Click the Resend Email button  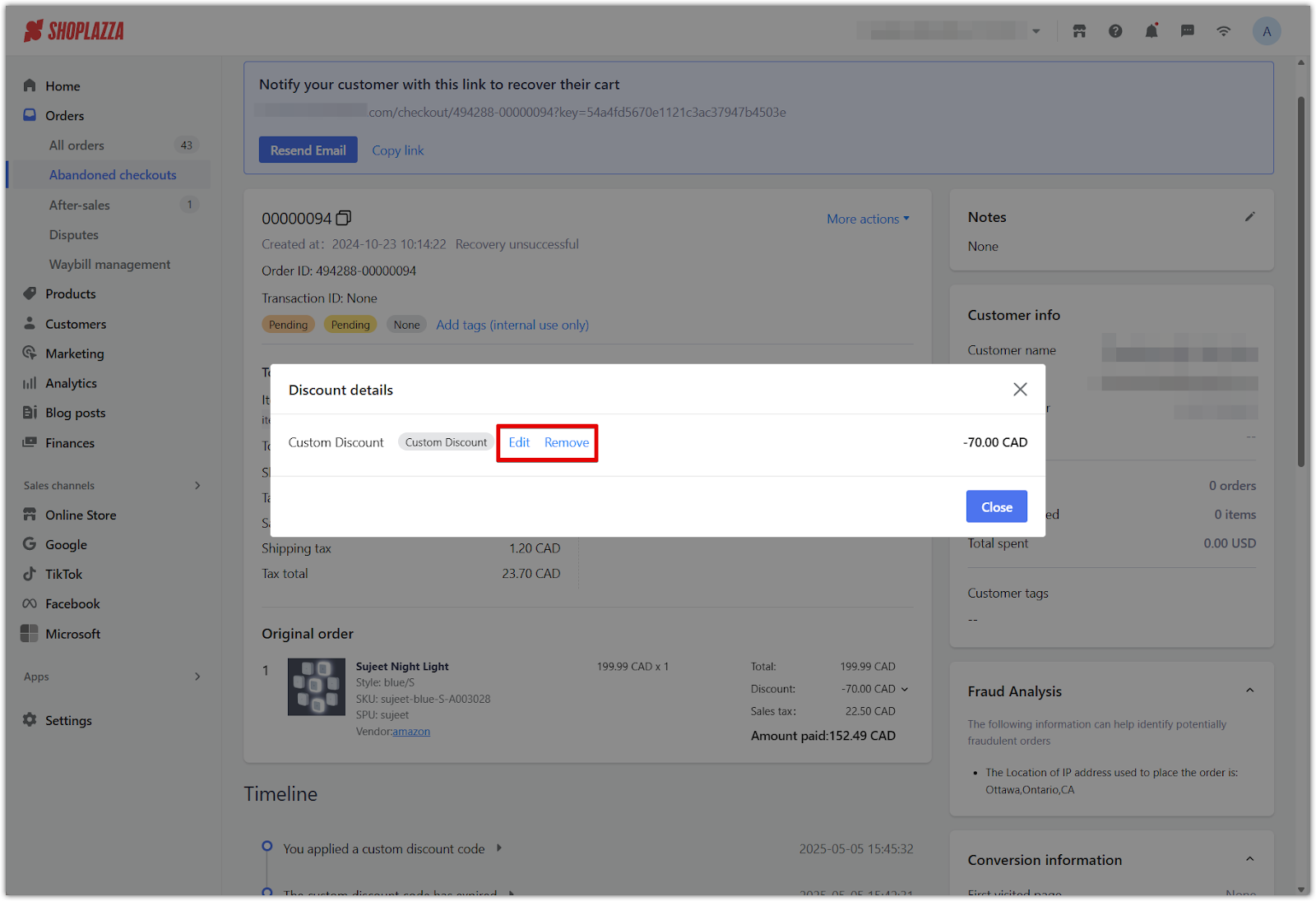coord(308,150)
